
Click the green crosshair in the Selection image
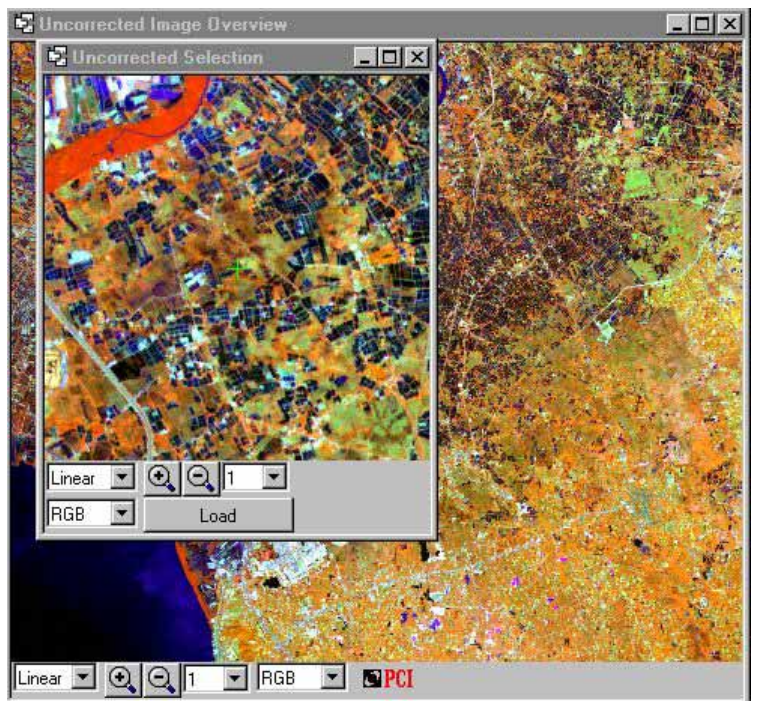(238, 268)
